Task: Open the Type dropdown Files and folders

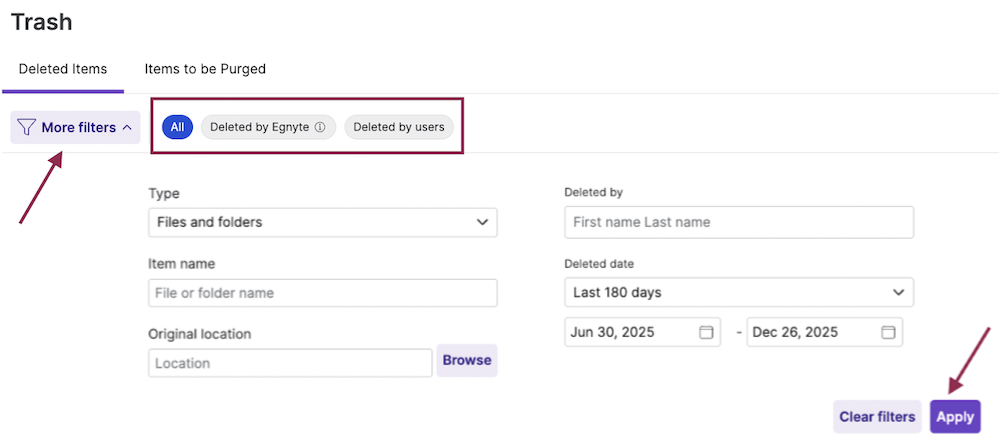Action: tap(322, 222)
